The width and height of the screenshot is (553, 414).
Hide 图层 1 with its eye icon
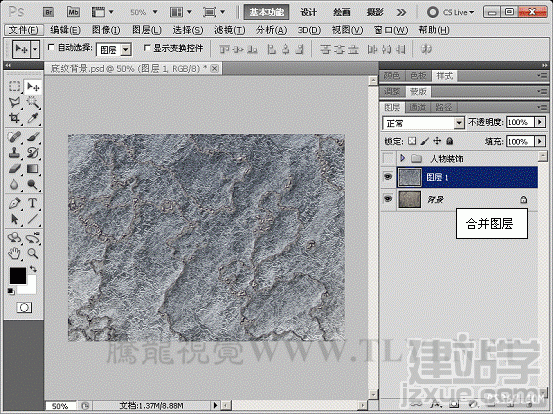tap(388, 177)
